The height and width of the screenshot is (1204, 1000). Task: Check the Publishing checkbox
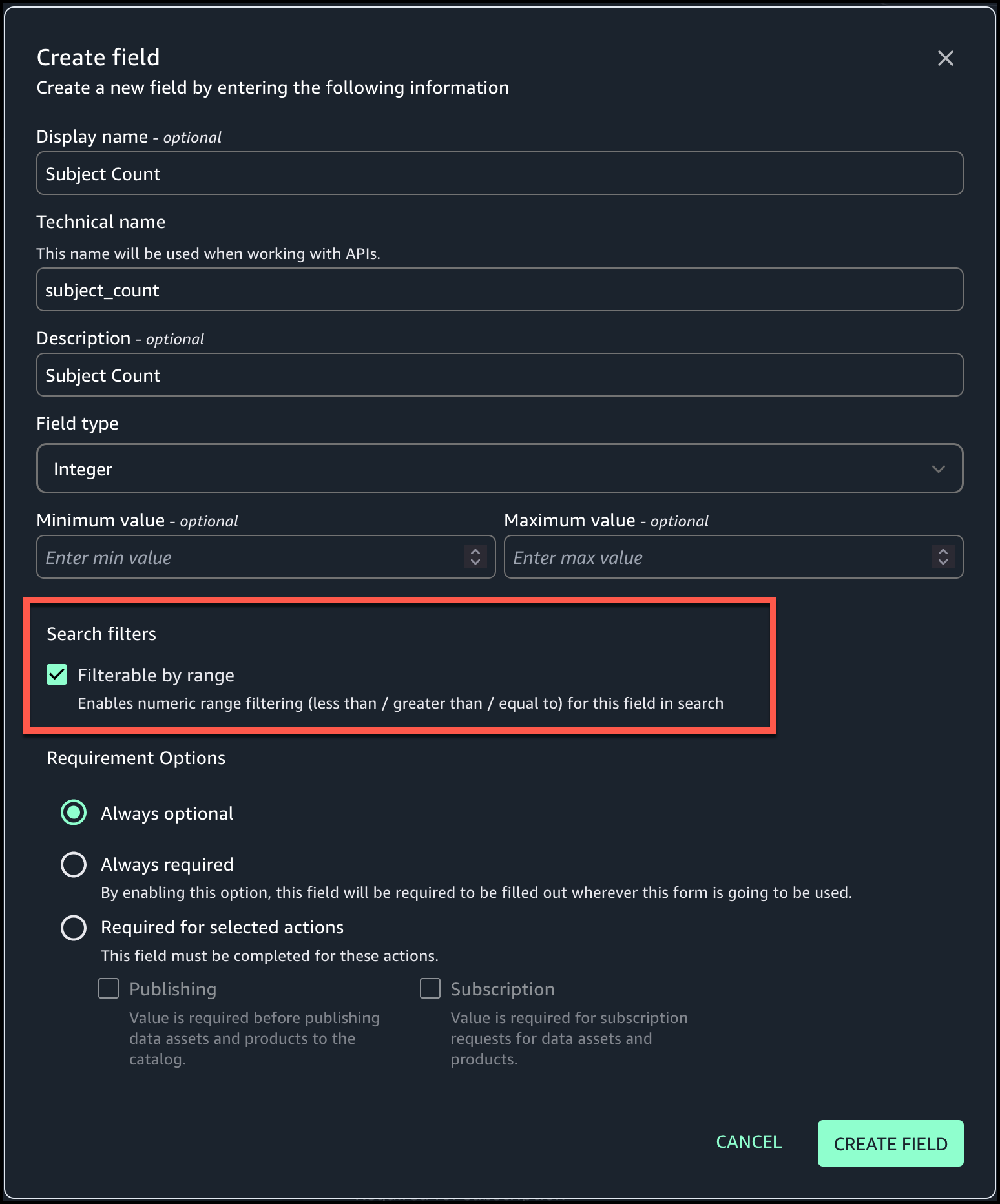point(109,988)
